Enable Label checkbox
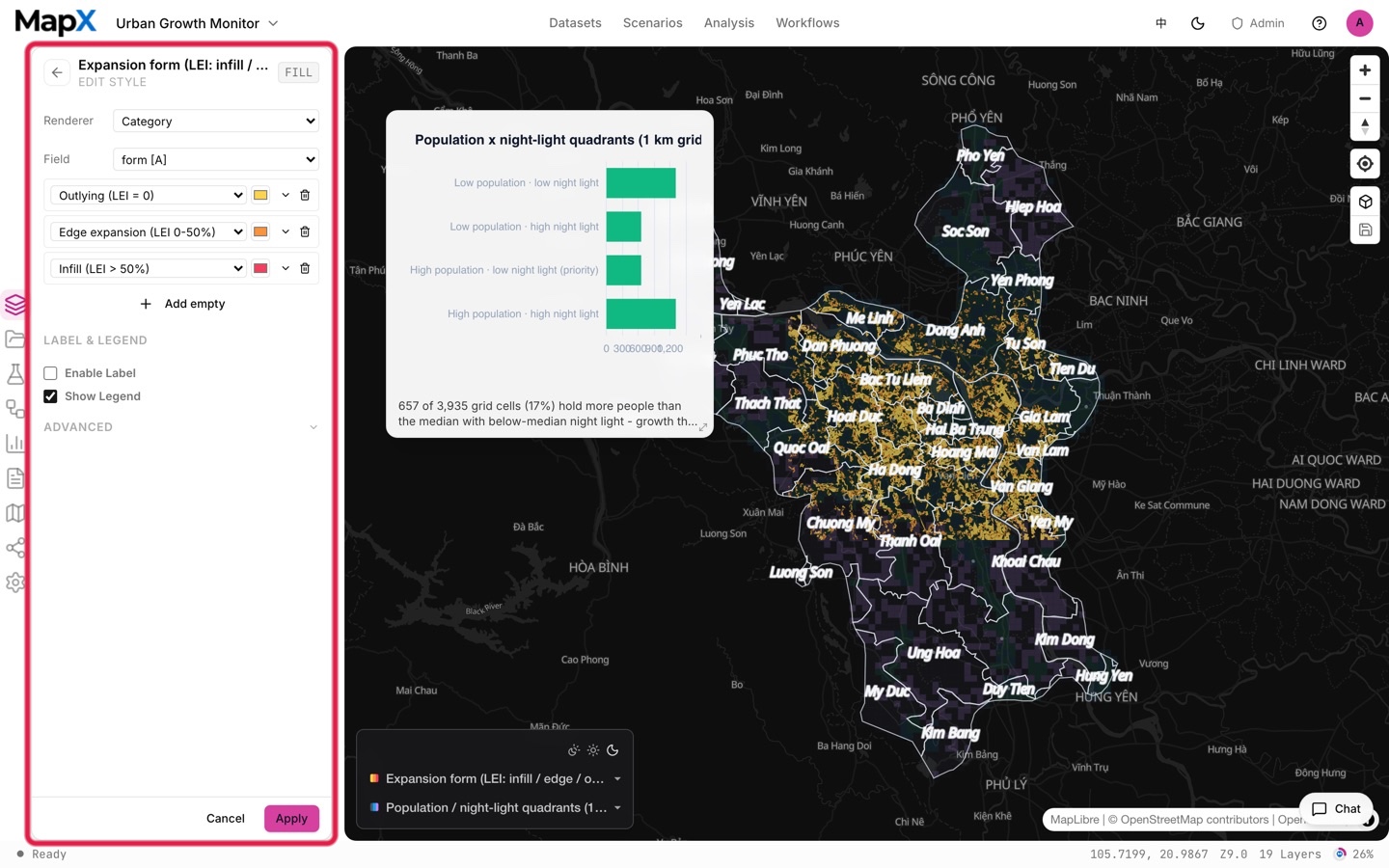The width and height of the screenshot is (1389, 868). pyautogui.click(x=50, y=373)
